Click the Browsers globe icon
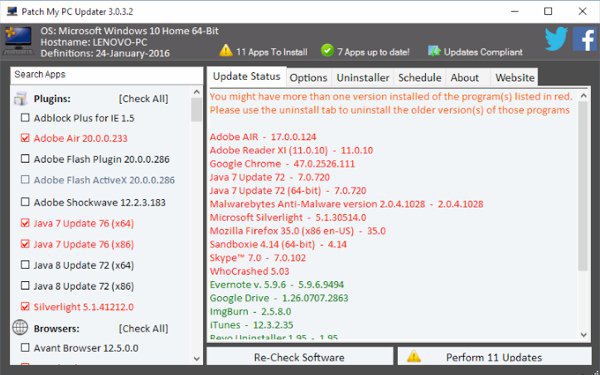 [x=20, y=328]
